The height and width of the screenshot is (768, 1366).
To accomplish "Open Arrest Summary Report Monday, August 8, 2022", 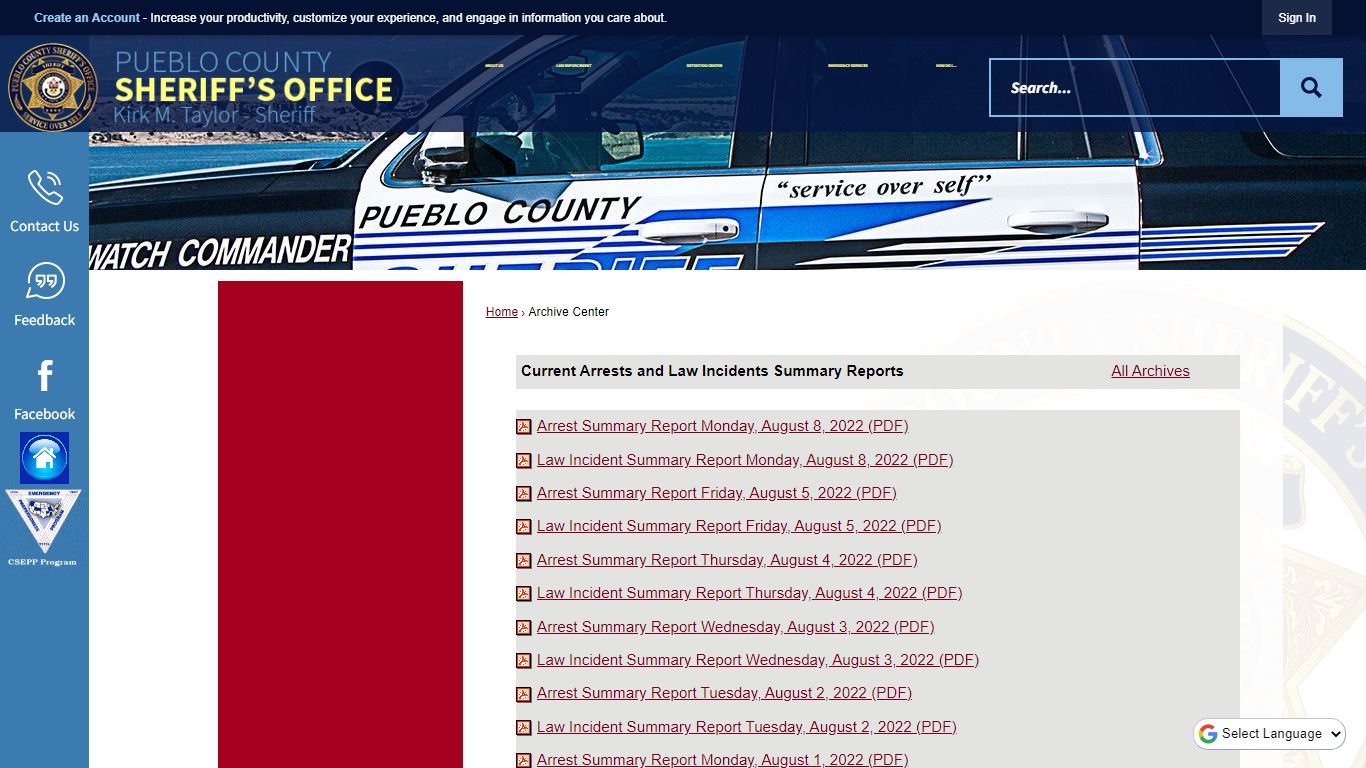I will coord(722,426).
